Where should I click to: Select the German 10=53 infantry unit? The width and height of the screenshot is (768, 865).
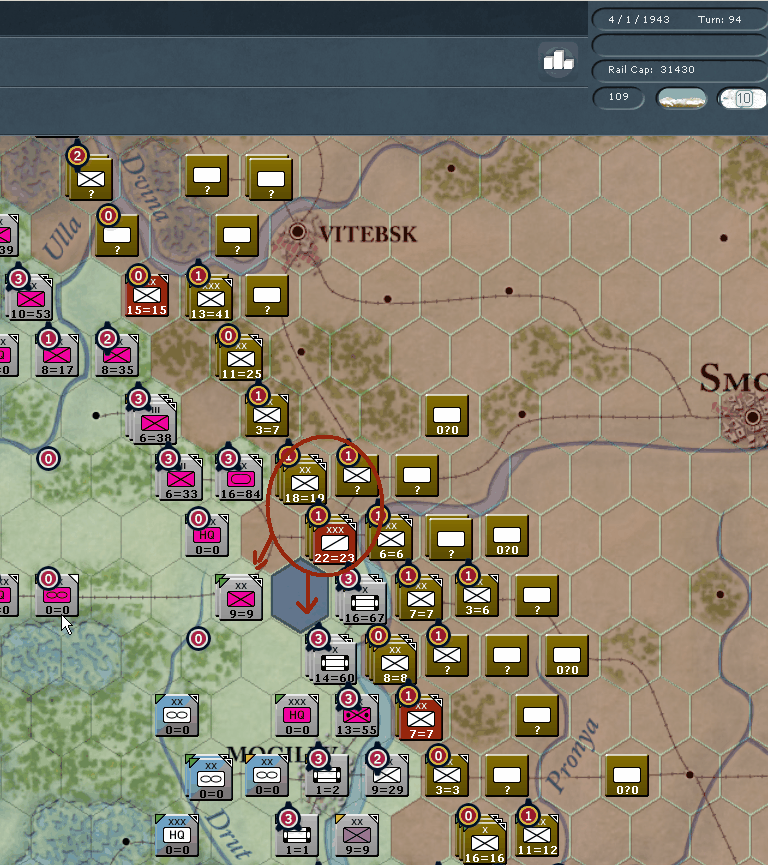[x=31, y=298]
